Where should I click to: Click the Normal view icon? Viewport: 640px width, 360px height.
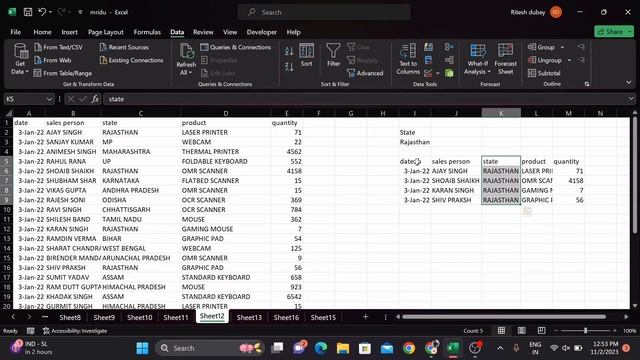(501, 331)
